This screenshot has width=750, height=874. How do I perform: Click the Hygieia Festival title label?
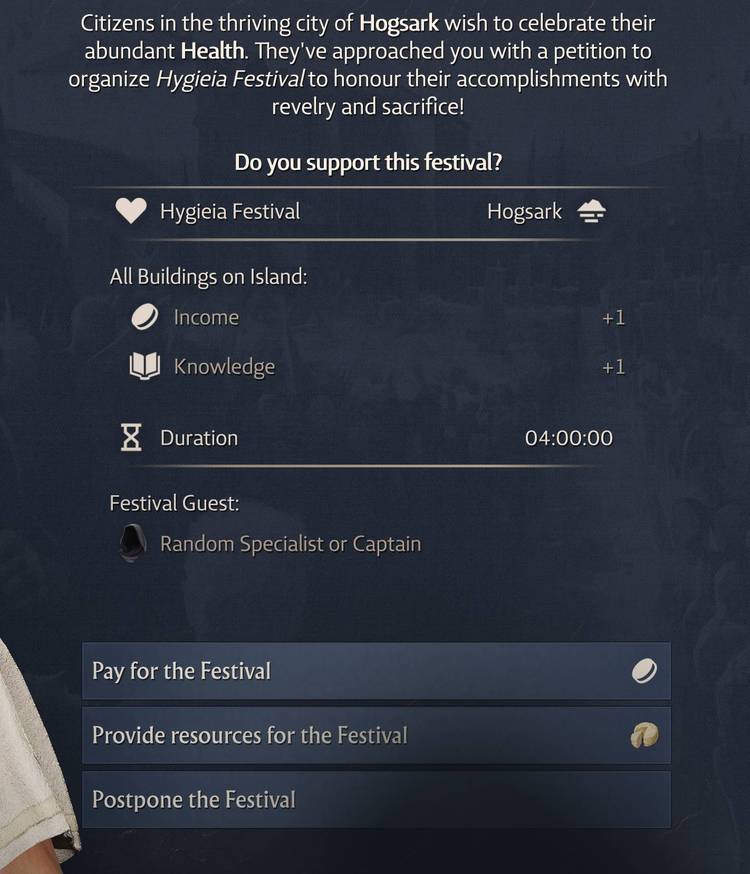[x=228, y=211]
